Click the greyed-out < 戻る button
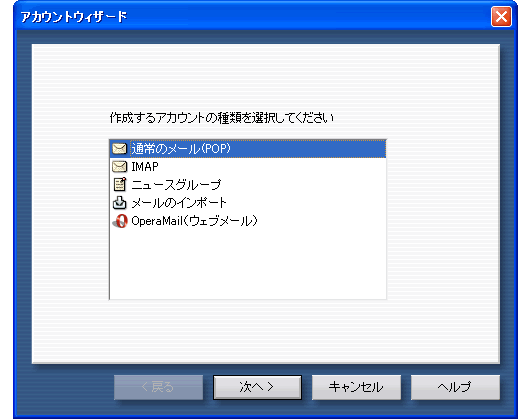This screenshot has height=419, width=530. [x=159, y=387]
